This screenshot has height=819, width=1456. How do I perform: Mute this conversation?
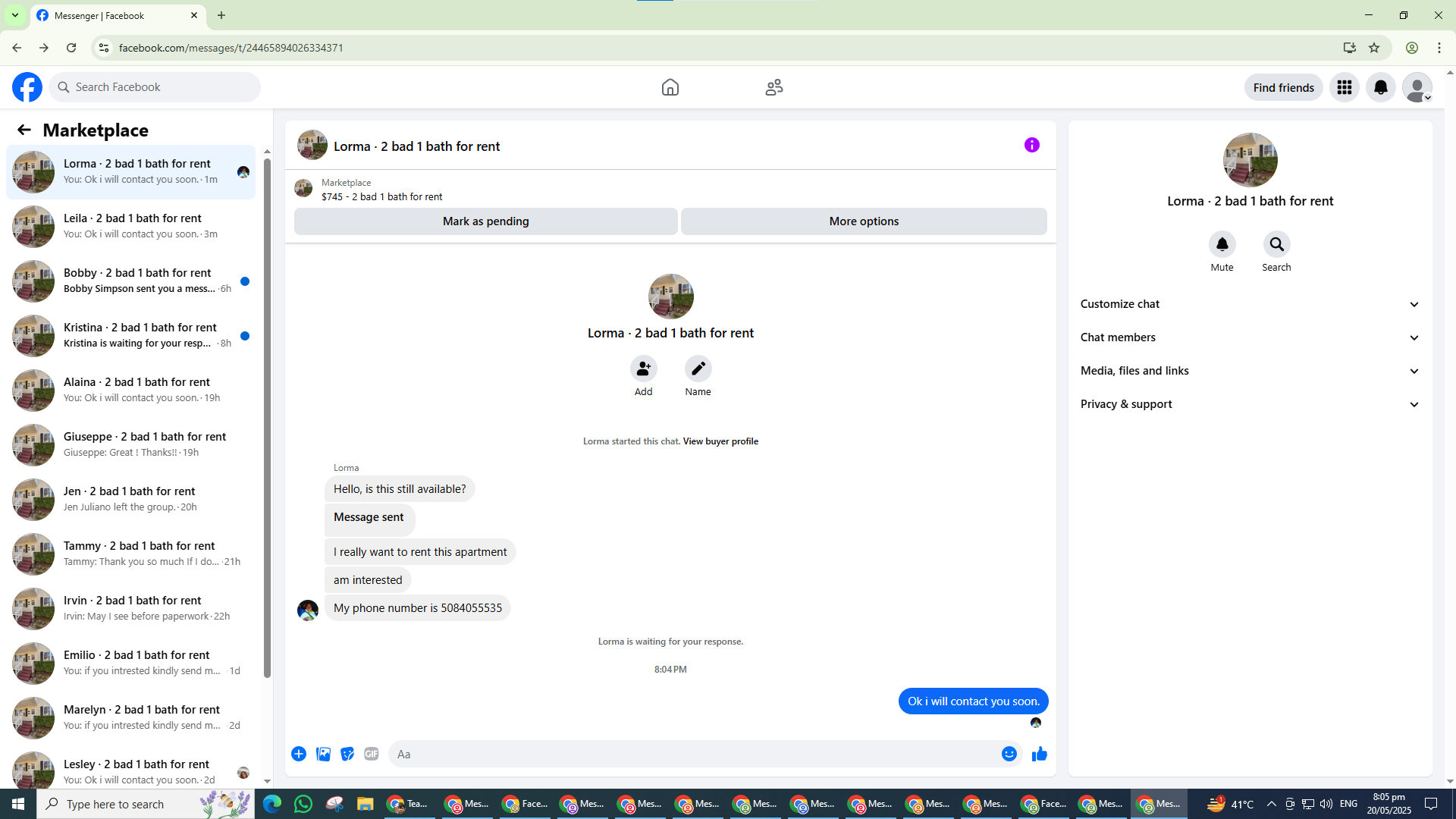pyautogui.click(x=1222, y=245)
